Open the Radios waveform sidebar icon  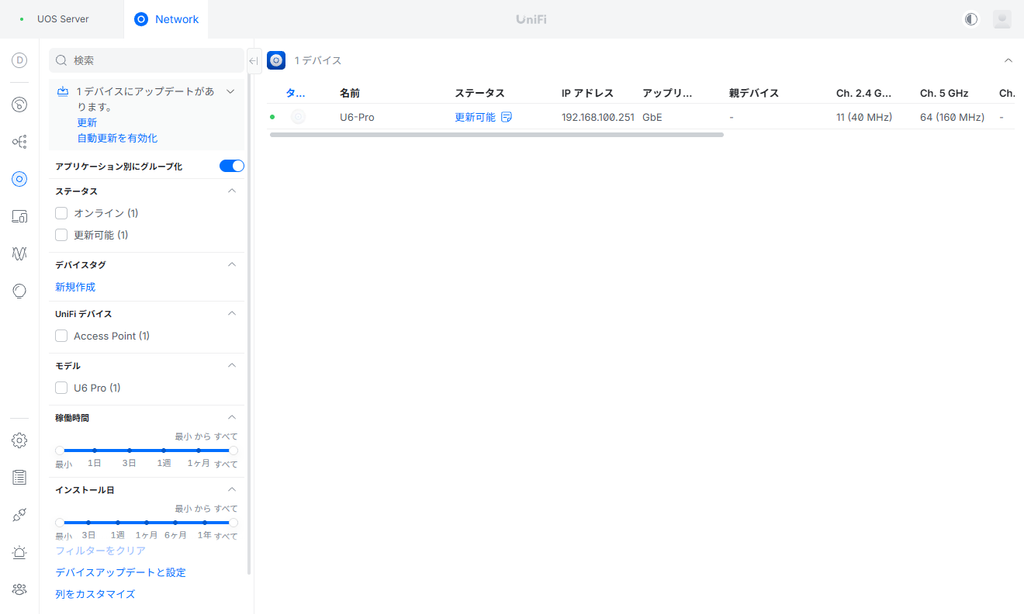[20, 253]
